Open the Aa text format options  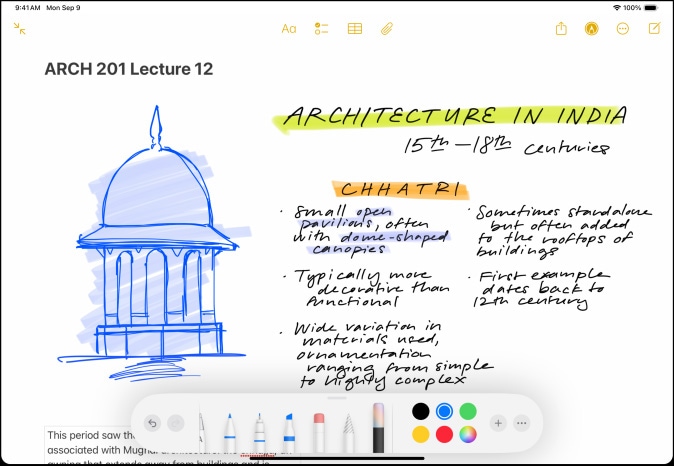point(288,29)
